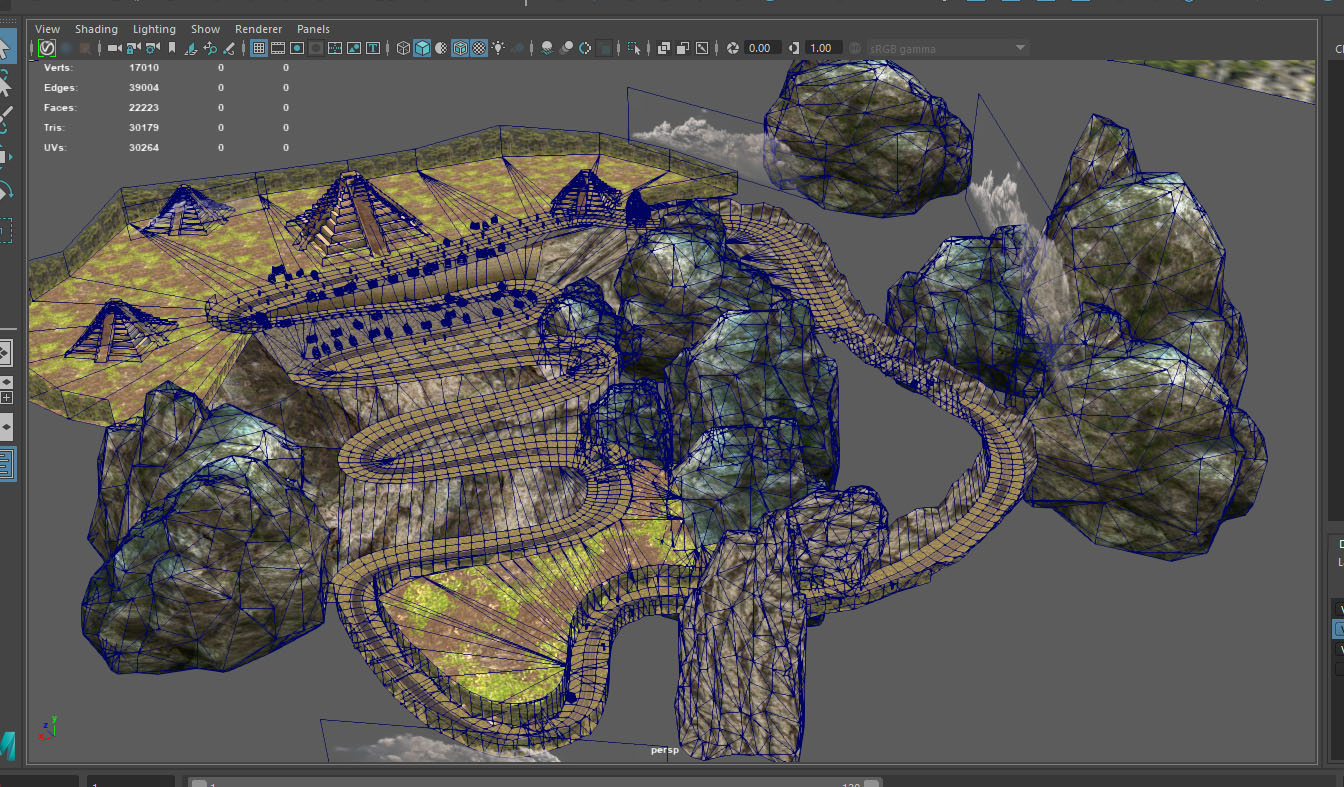
Task: Open the Shading menu
Action: 96,29
